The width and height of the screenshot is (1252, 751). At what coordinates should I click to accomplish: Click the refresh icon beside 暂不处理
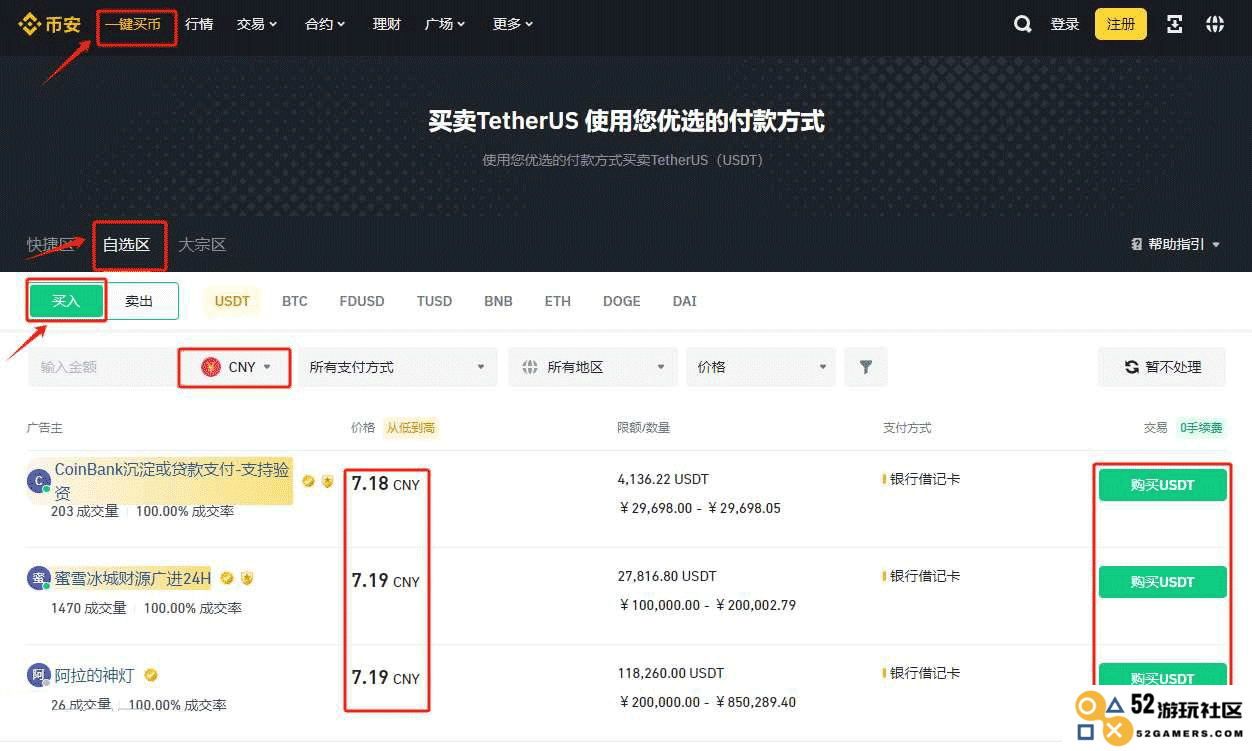coord(1132,367)
